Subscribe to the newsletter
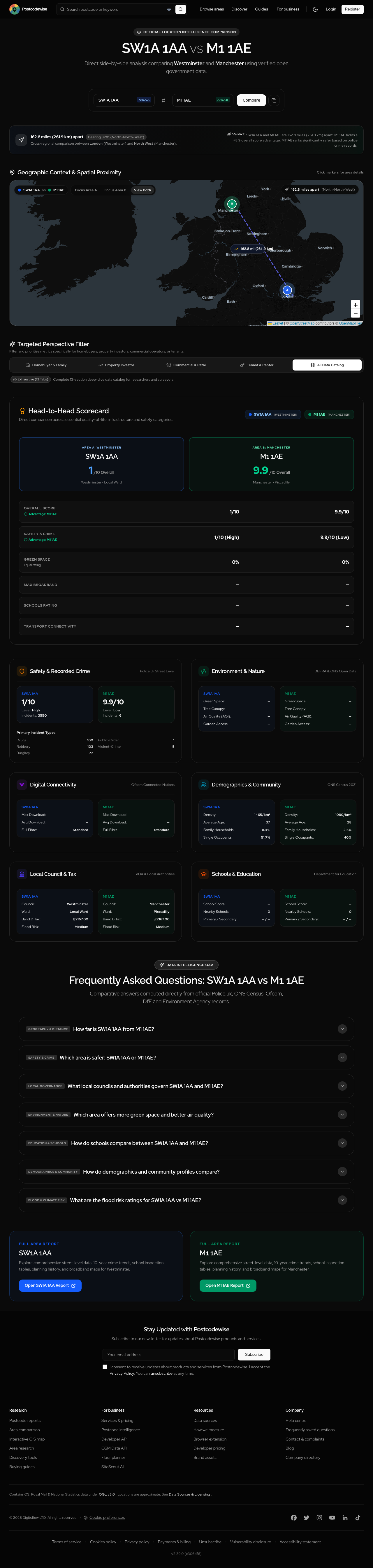 click(254, 1354)
